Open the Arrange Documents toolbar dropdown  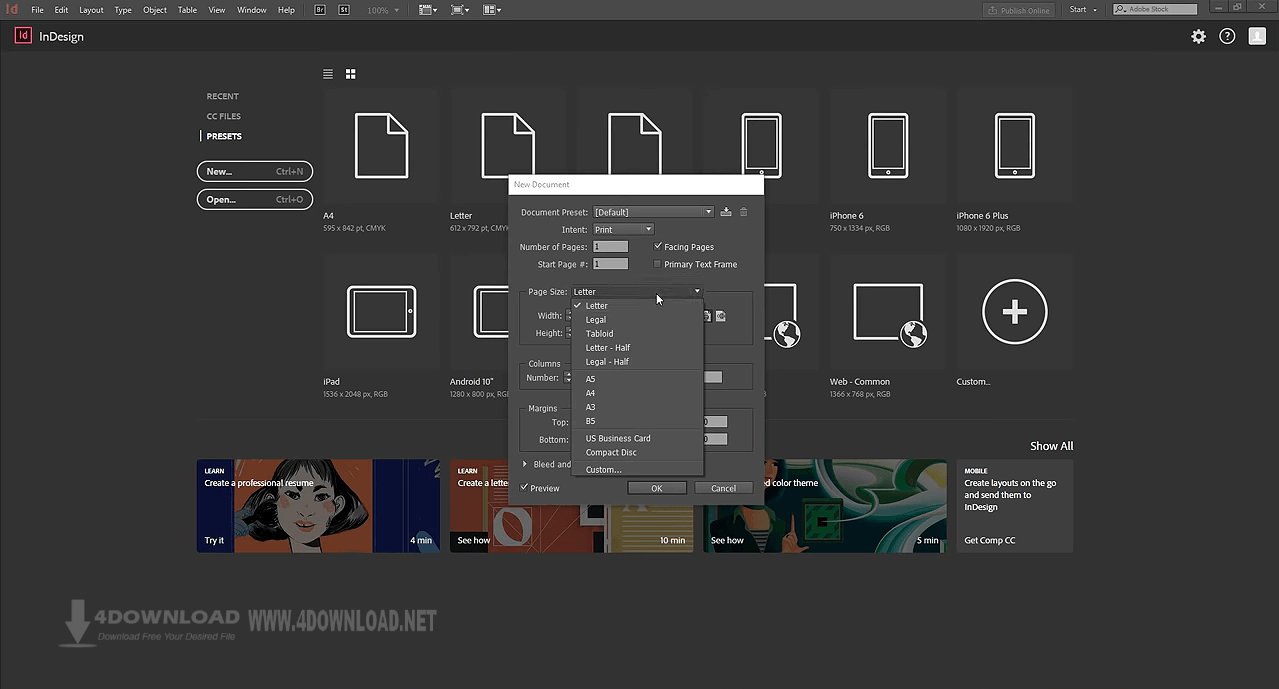click(492, 10)
